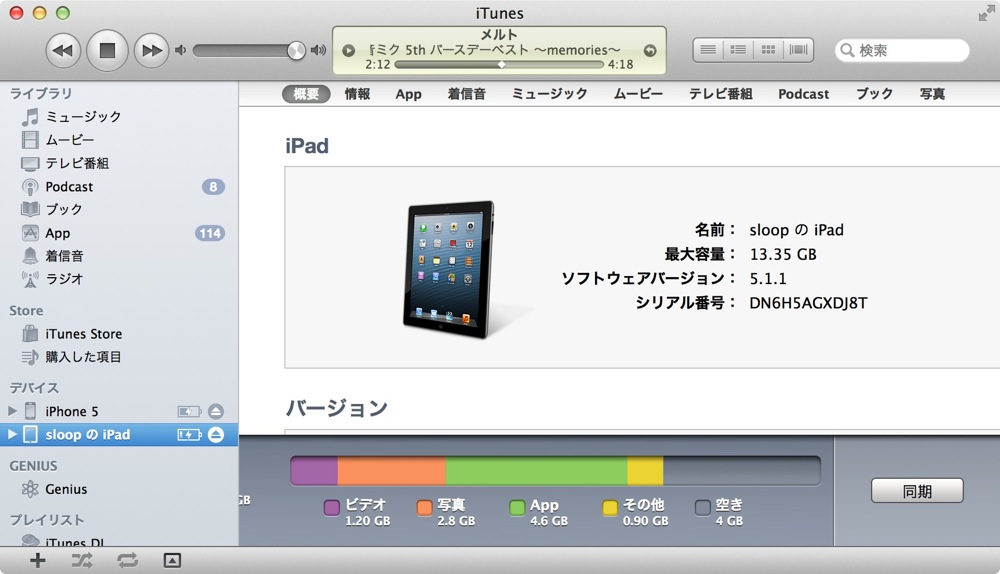Click the max volume speaker icon

[318, 50]
